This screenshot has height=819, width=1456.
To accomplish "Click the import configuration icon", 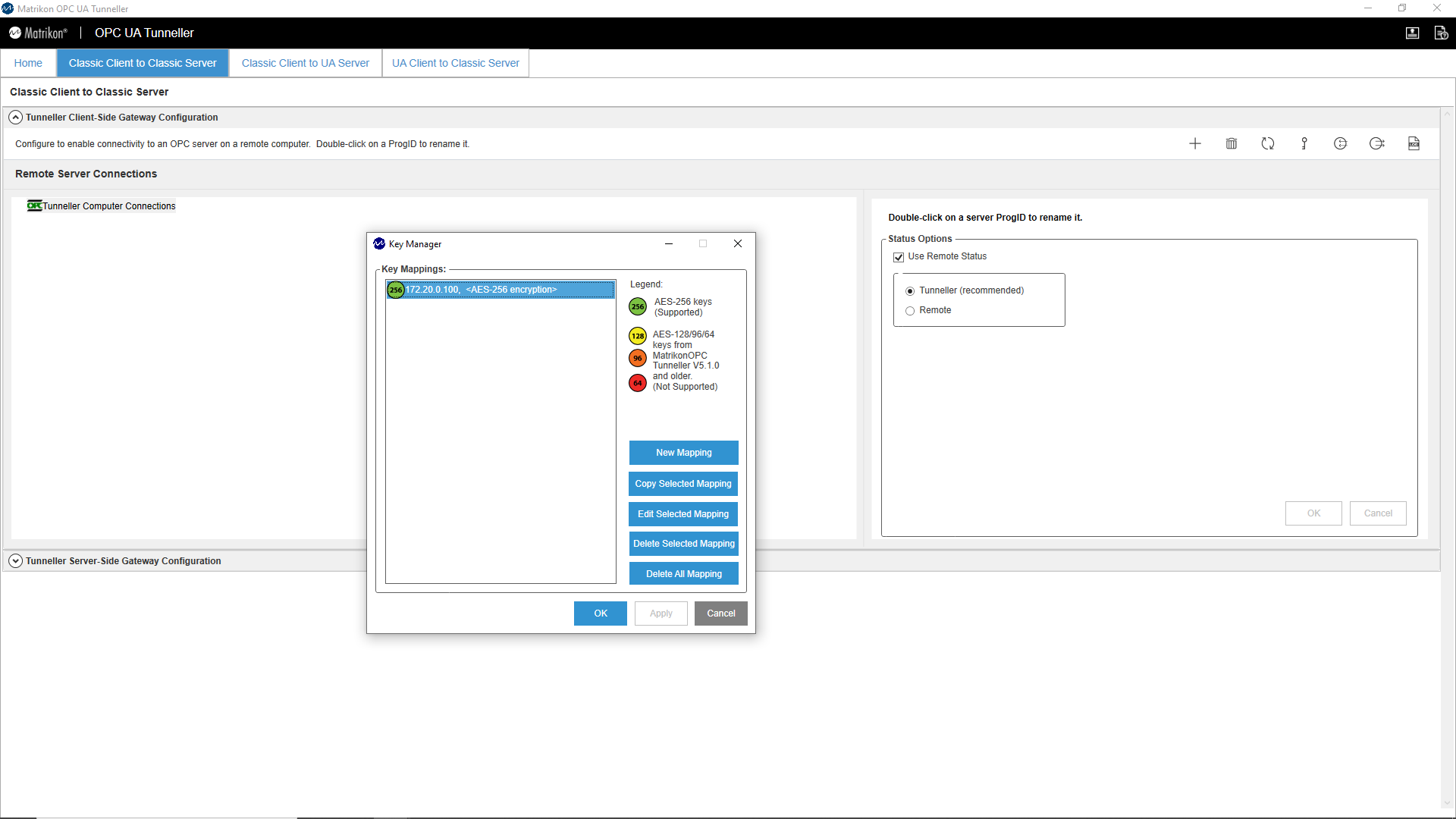I will [1341, 144].
